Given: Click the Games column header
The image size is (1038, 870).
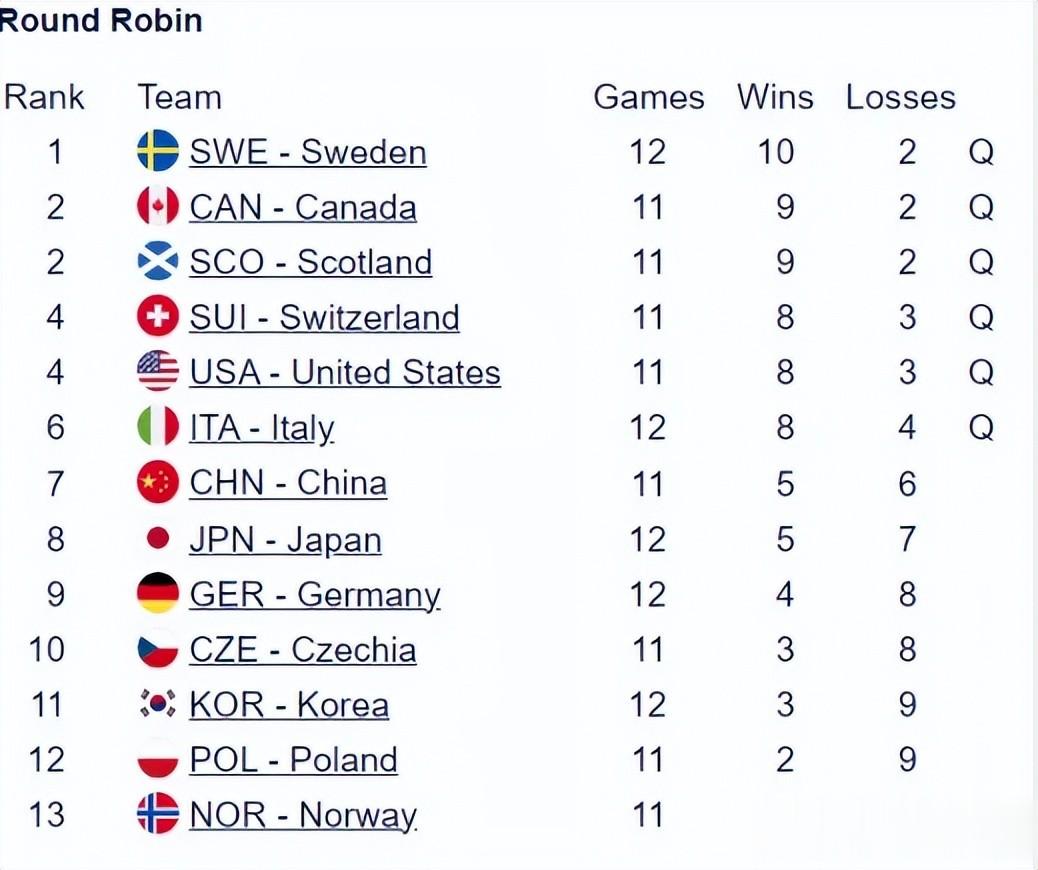Looking at the screenshot, I should 648,97.
